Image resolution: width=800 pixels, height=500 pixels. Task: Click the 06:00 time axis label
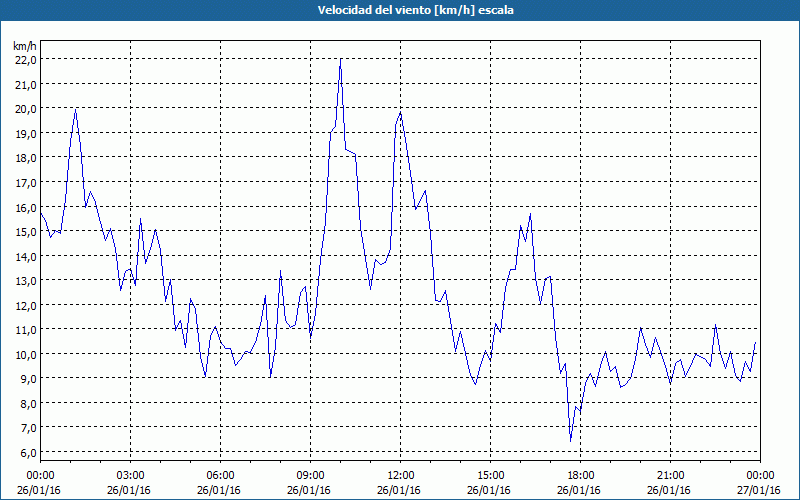point(220,476)
